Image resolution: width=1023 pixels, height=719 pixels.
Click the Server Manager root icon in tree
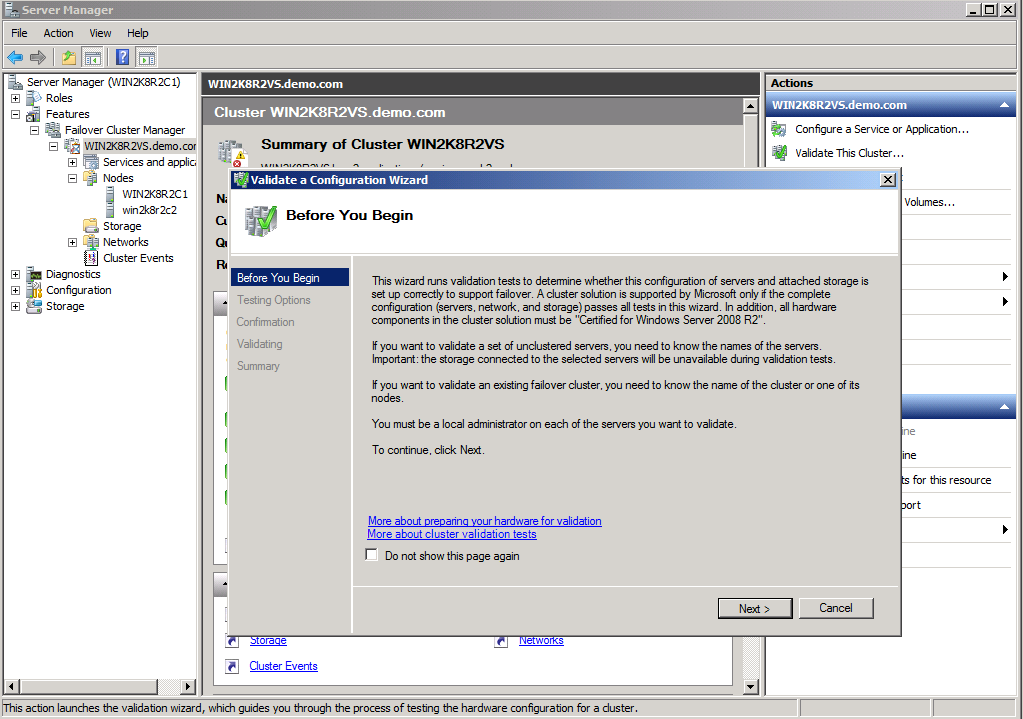[x=15, y=82]
